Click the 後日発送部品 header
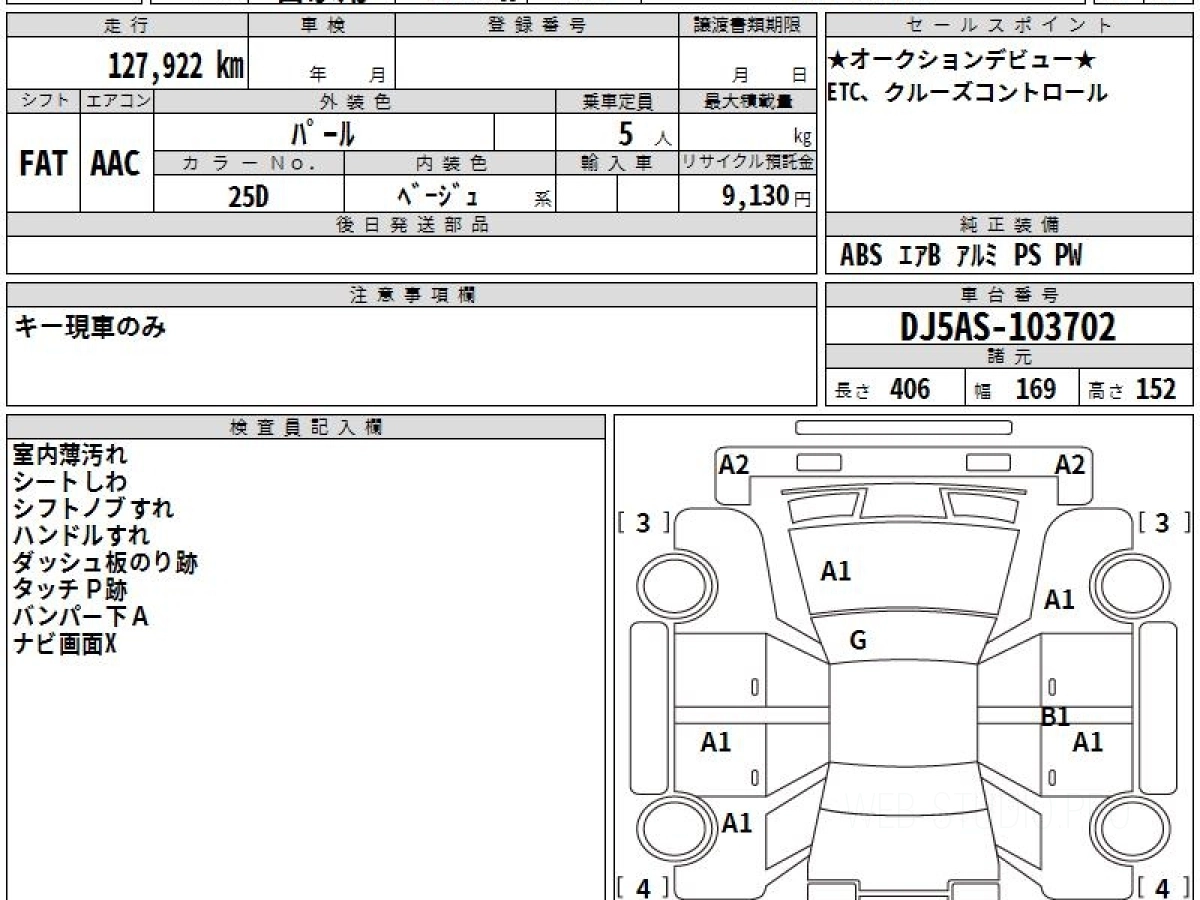Viewport: 1200px width, 900px height. pyautogui.click(x=411, y=225)
